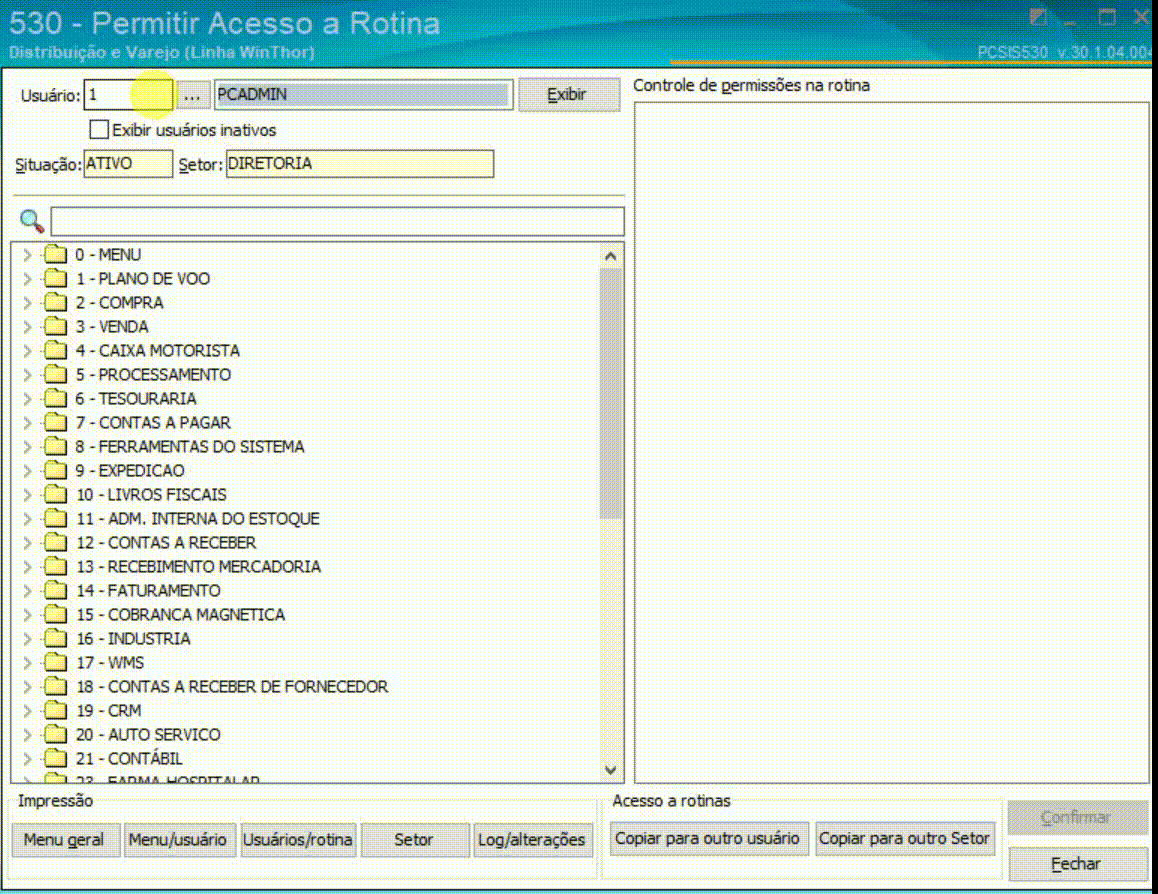The image size is (1158, 894).
Task: Click folder icon of 3 - VENDA
Action: pos(55,326)
